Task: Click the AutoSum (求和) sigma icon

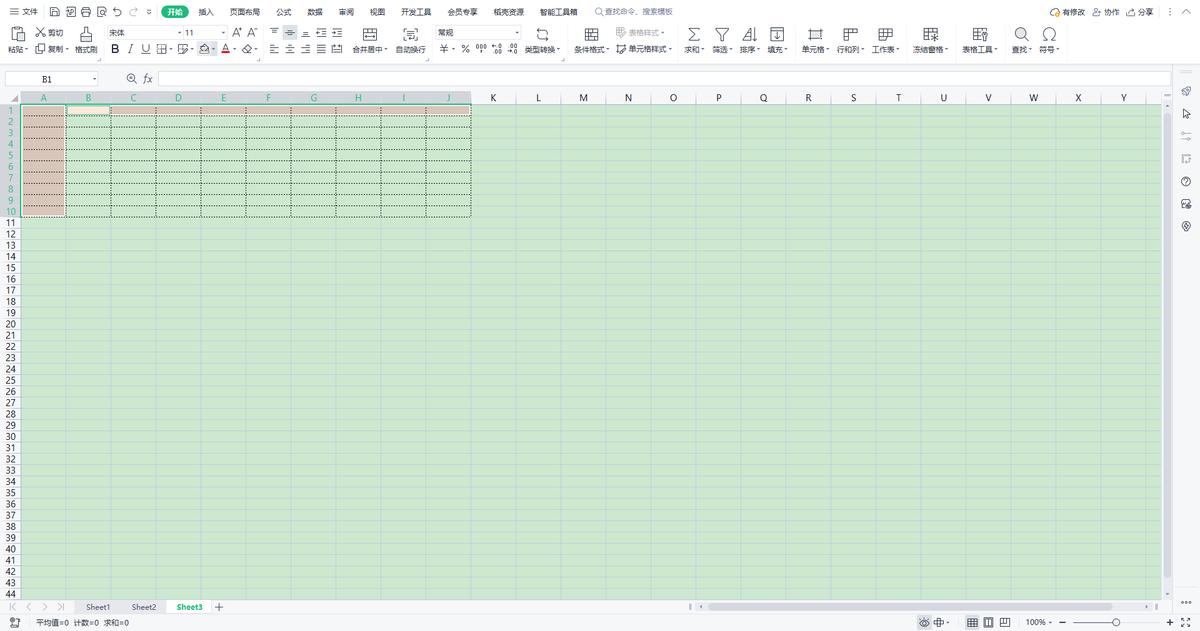Action: 694,34
